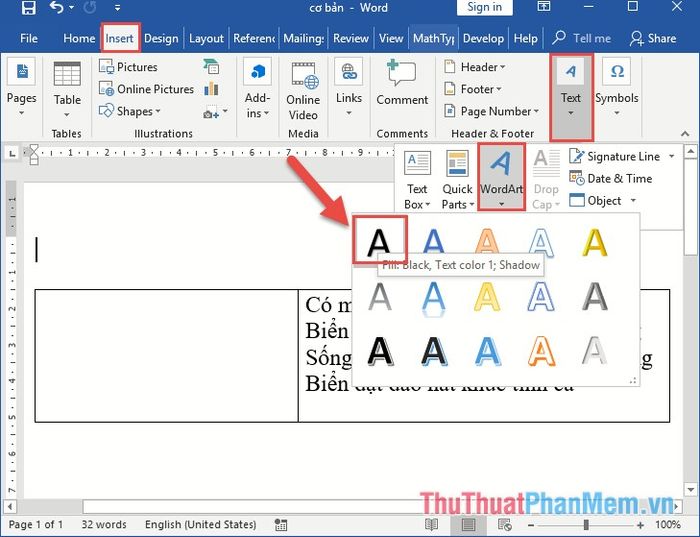Viewport: 700px width, 537px height.
Task: Choose the light gray WordArt style in middle row
Action: (x=380, y=297)
